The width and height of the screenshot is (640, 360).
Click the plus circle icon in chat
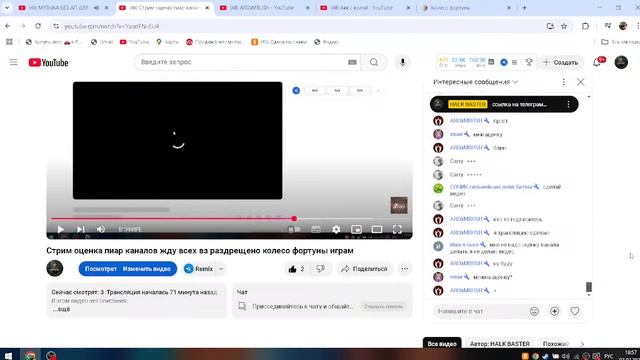pos(554,311)
